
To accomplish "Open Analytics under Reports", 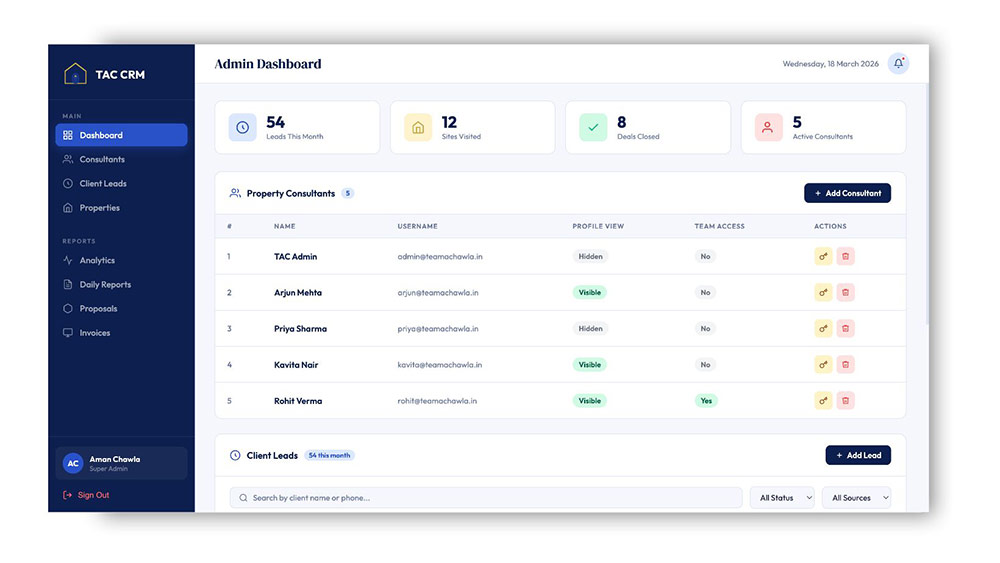I will tap(97, 261).
